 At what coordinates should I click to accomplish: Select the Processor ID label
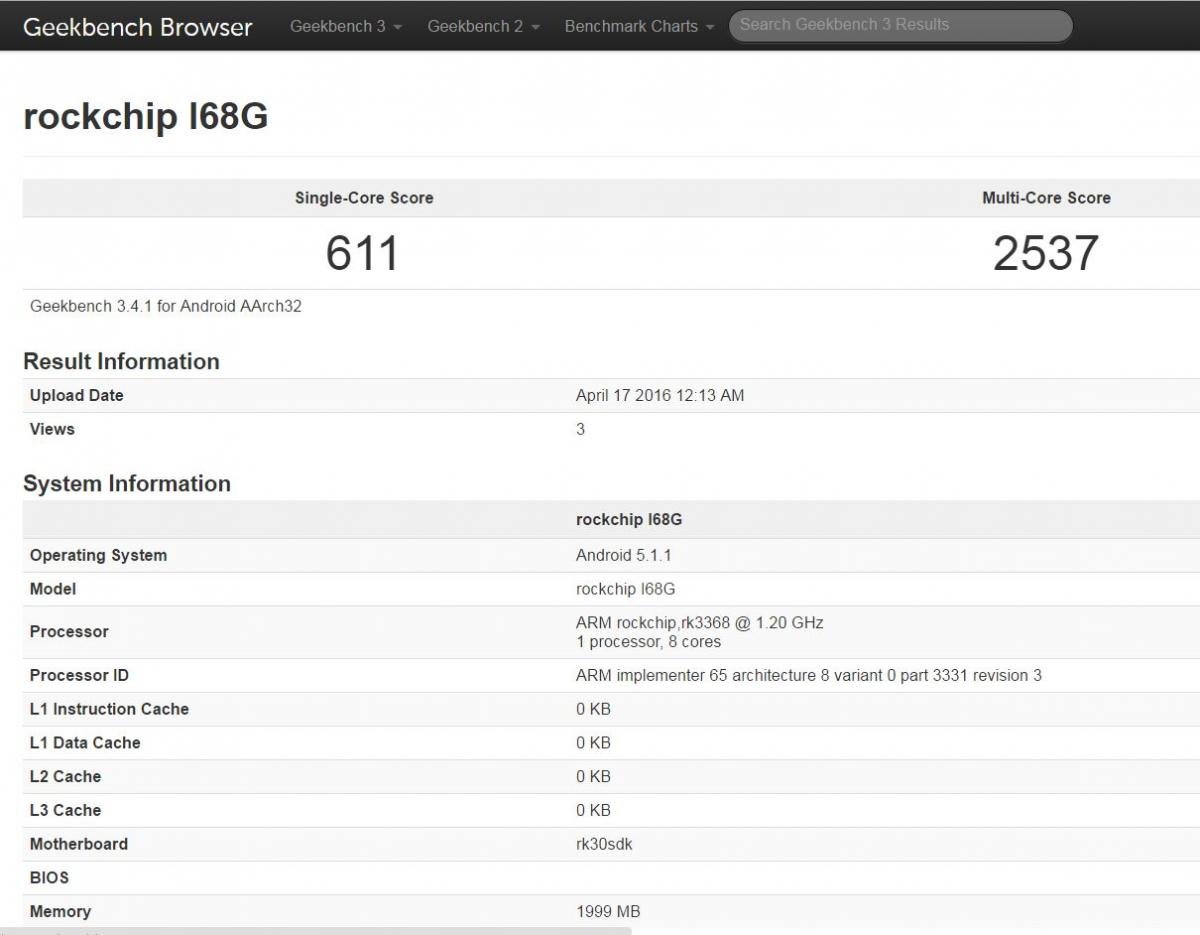[79, 675]
